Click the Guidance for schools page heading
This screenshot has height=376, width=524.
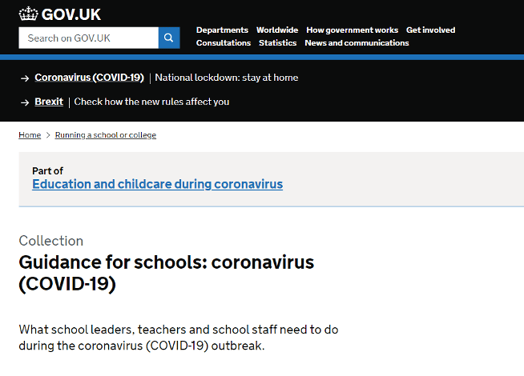coord(166,273)
